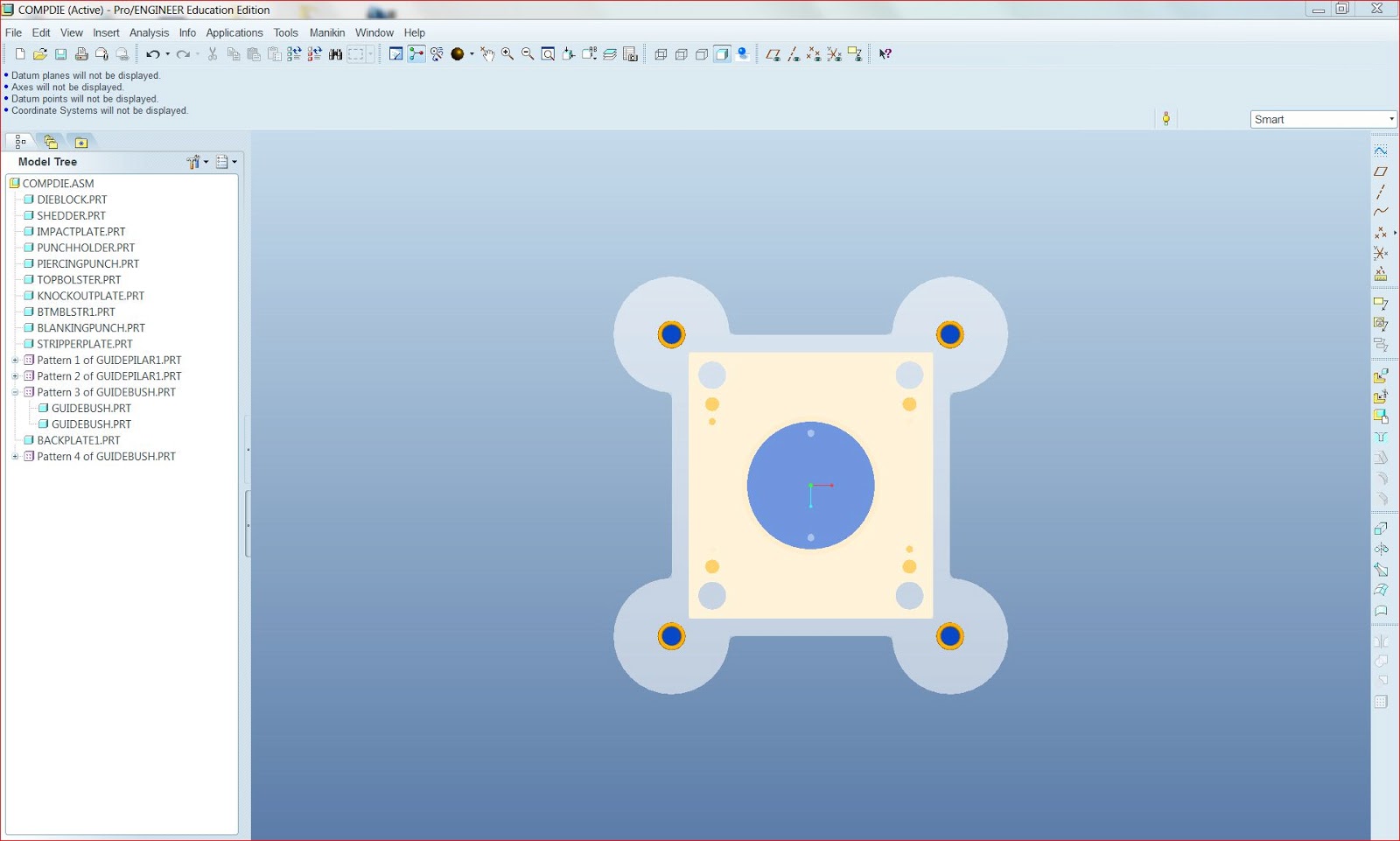The width and height of the screenshot is (1400, 841).
Task: Open the Applications menu
Action: click(x=234, y=32)
